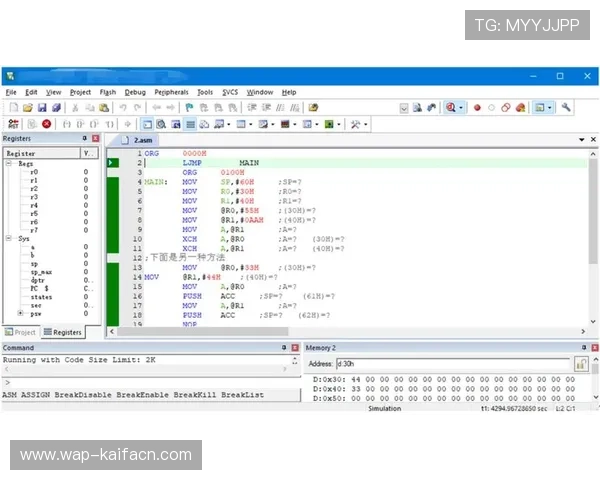Click the Reset CPU icon in debug toolbar

coord(14,124)
